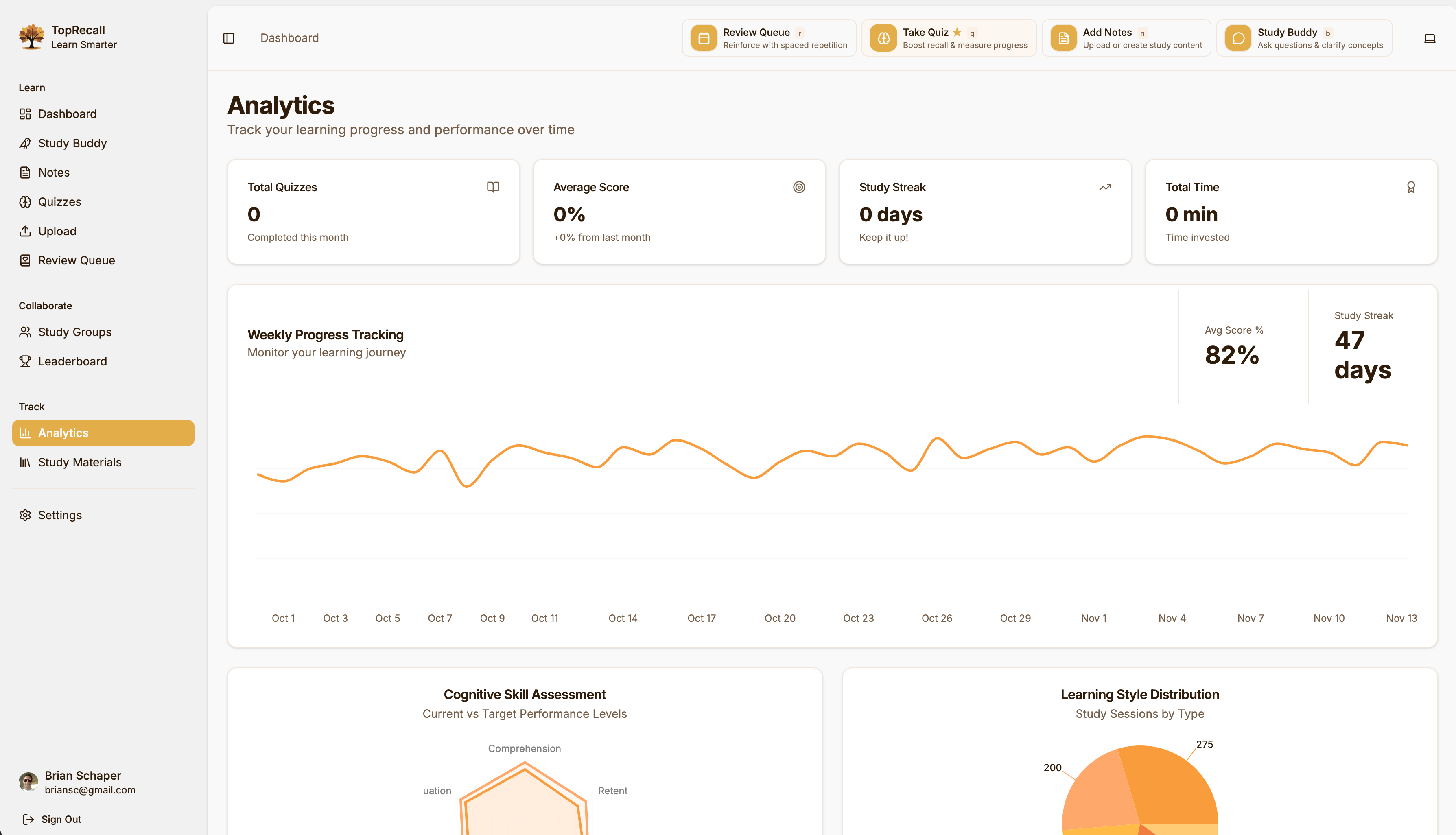1456x835 pixels.
Task: Click the Sign Out arrow icon
Action: 28,819
